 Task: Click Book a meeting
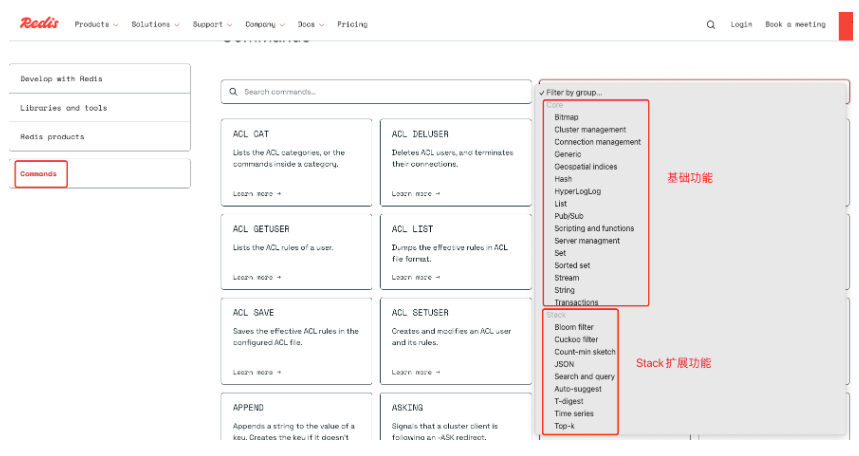[x=795, y=24]
